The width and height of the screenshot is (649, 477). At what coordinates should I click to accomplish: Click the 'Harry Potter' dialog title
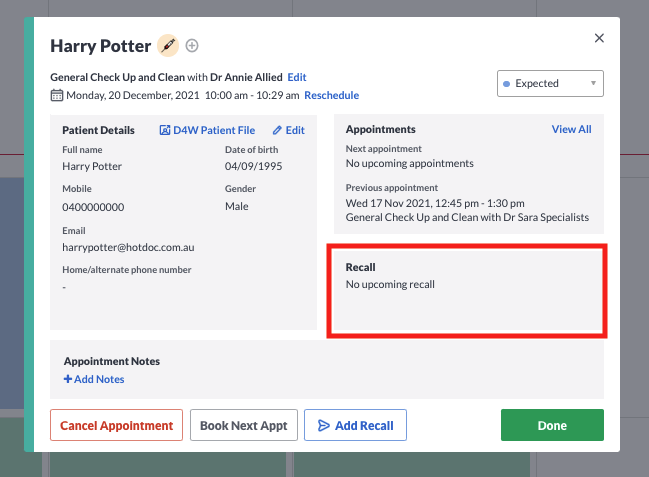(x=101, y=46)
